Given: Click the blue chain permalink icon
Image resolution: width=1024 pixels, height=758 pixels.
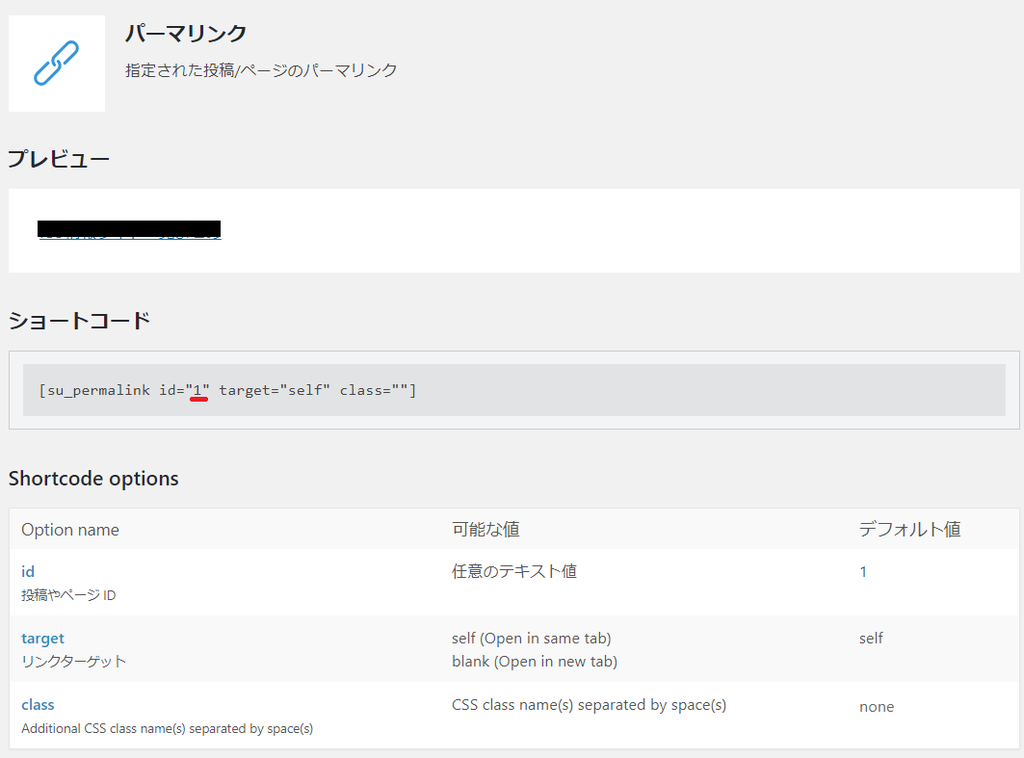Looking at the screenshot, I should [56, 62].
